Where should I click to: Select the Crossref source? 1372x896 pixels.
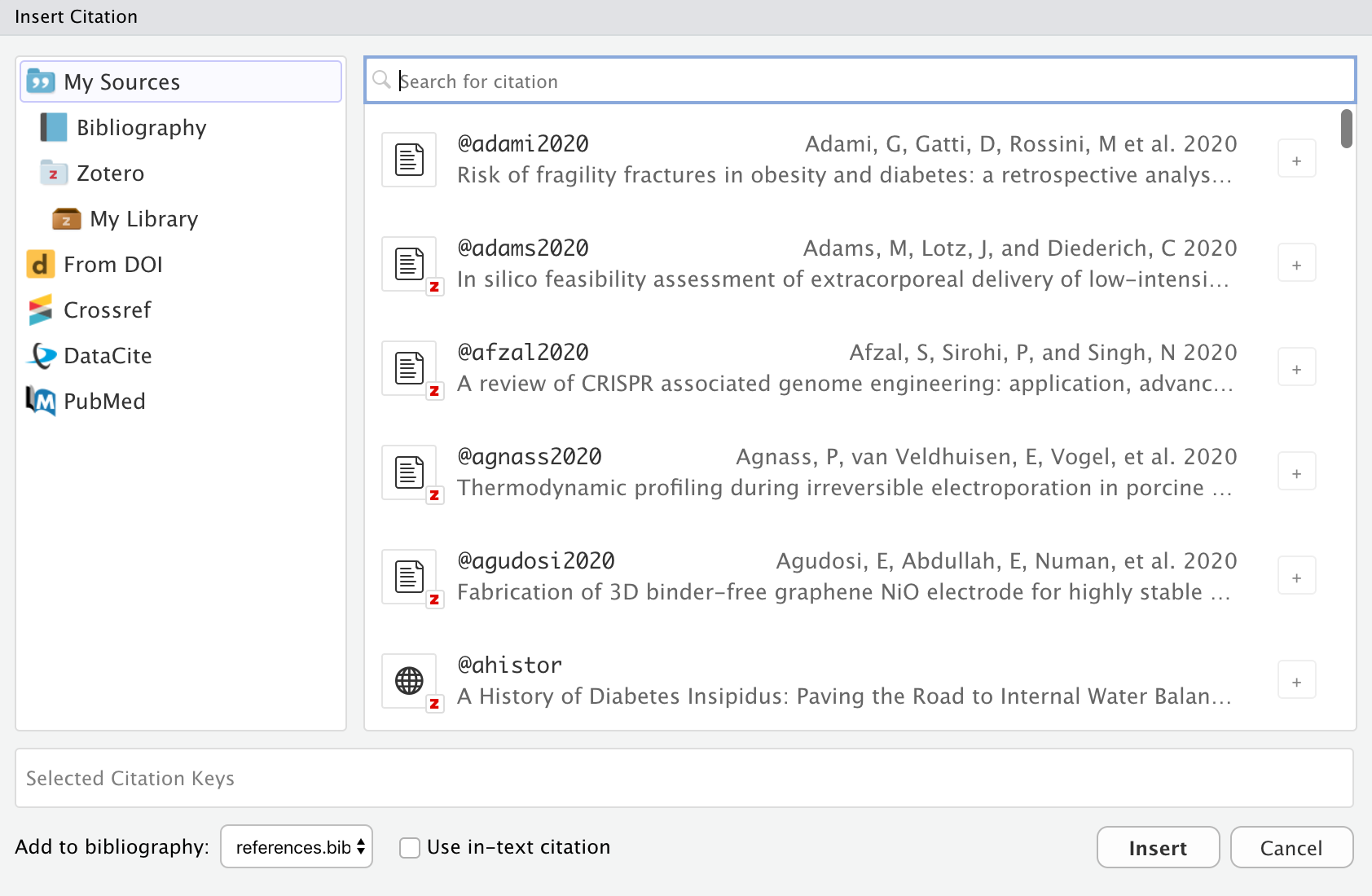coord(107,310)
